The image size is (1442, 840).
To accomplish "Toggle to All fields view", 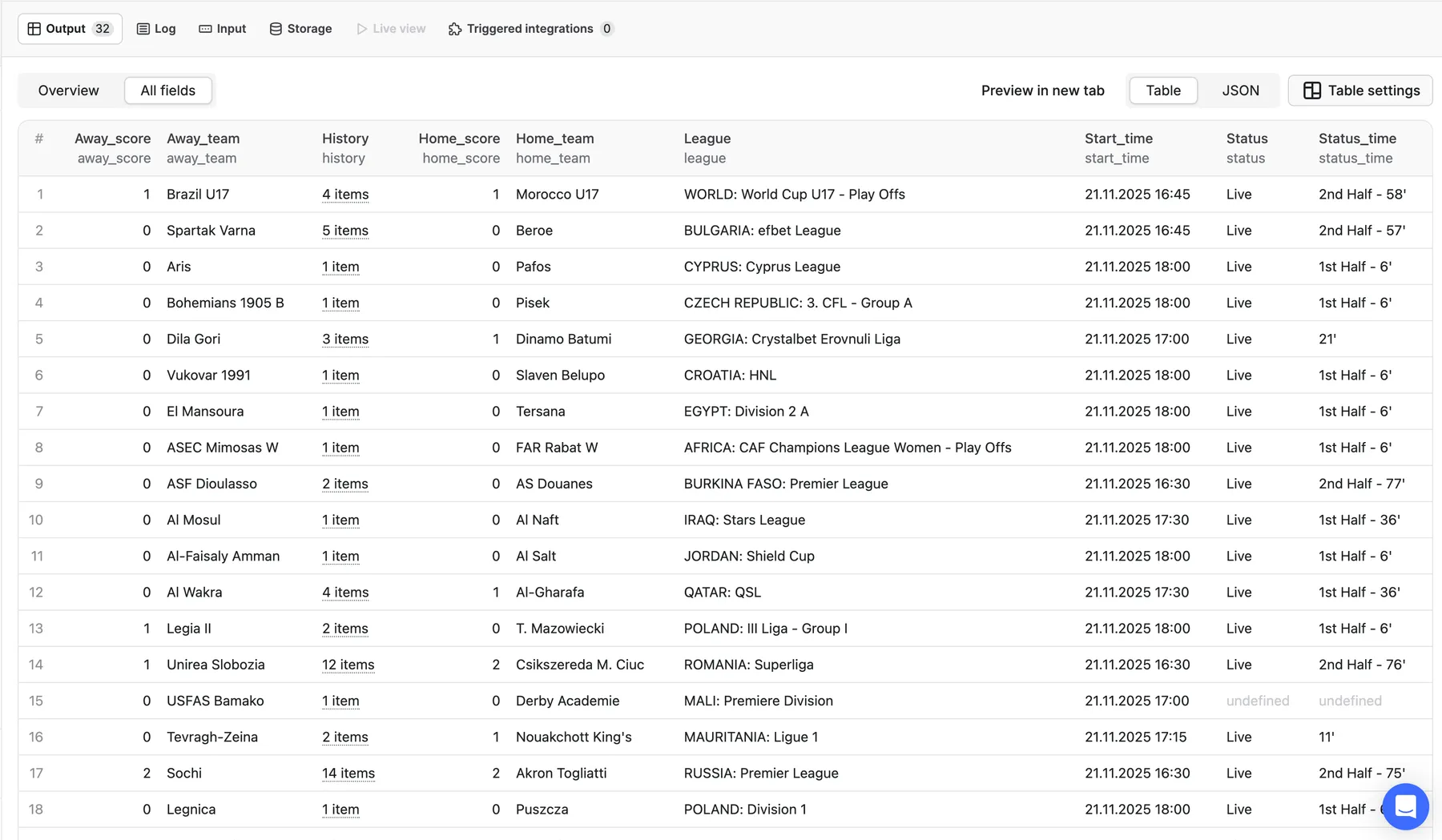I will 167,90.
